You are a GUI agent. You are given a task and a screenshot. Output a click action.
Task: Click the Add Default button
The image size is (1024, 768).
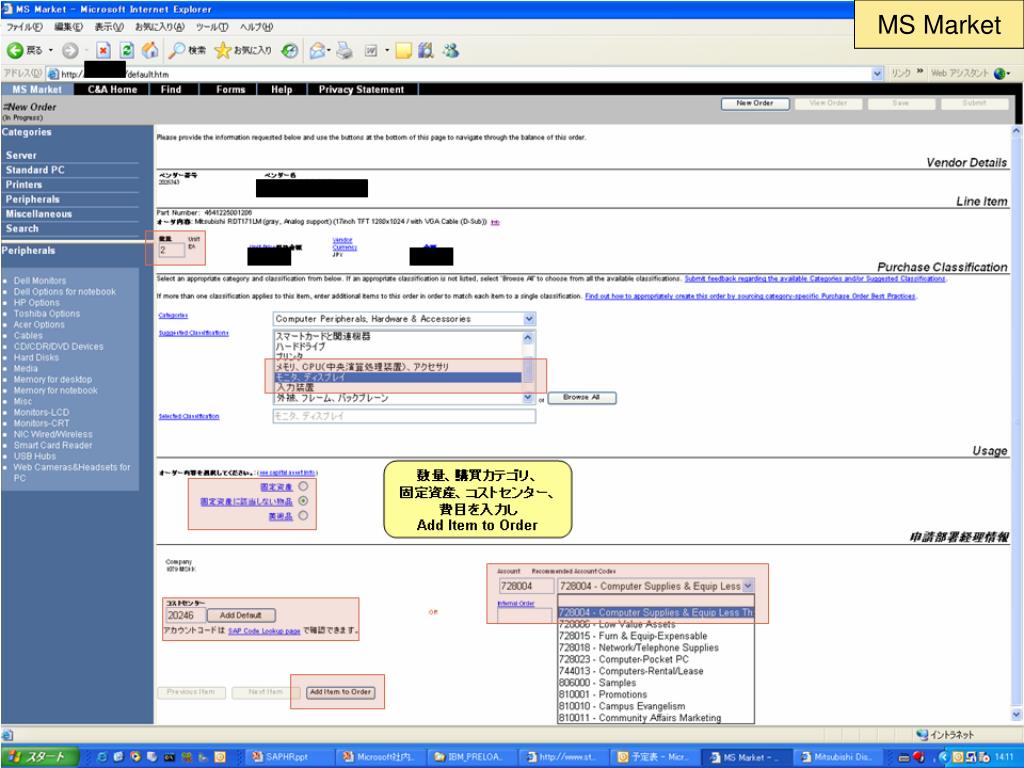tap(240, 615)
